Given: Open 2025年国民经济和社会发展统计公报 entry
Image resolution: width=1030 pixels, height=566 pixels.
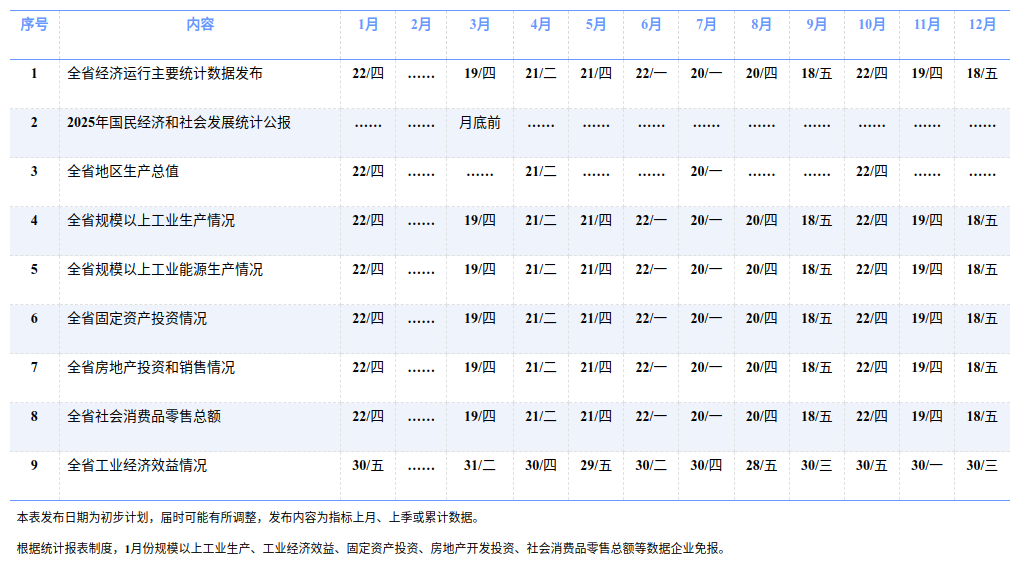Looking at the screenshot, I should coord(179,122).
